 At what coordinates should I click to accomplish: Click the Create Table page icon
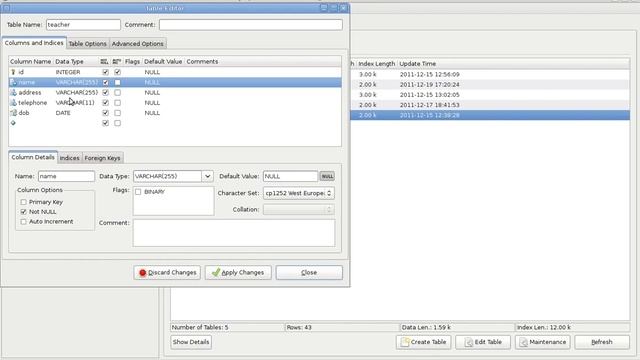tap(404, 342)
